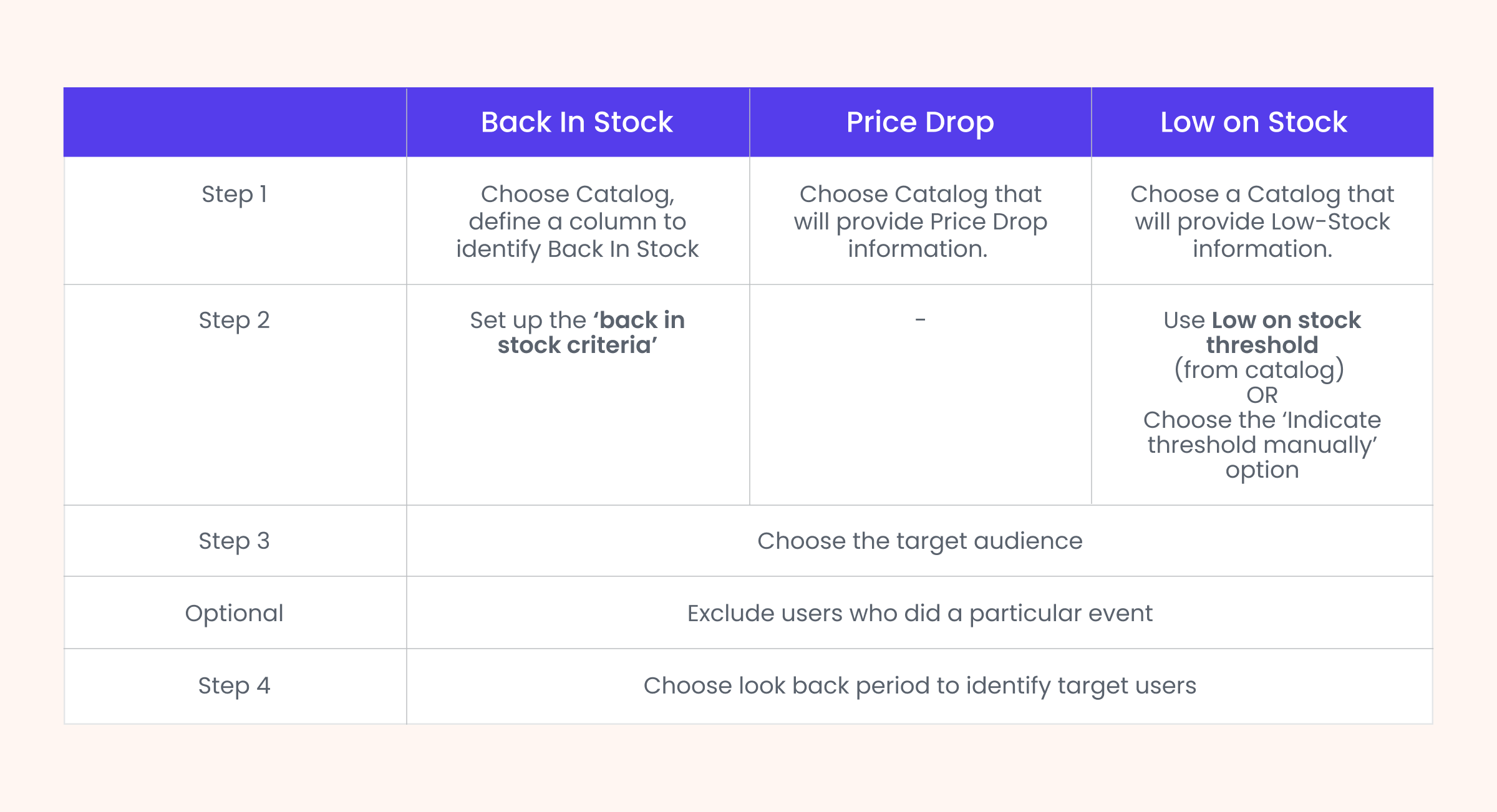Click 'Choose look back period' text
Viewport: 1497px width, 812px height.
(x=920, y=685)
